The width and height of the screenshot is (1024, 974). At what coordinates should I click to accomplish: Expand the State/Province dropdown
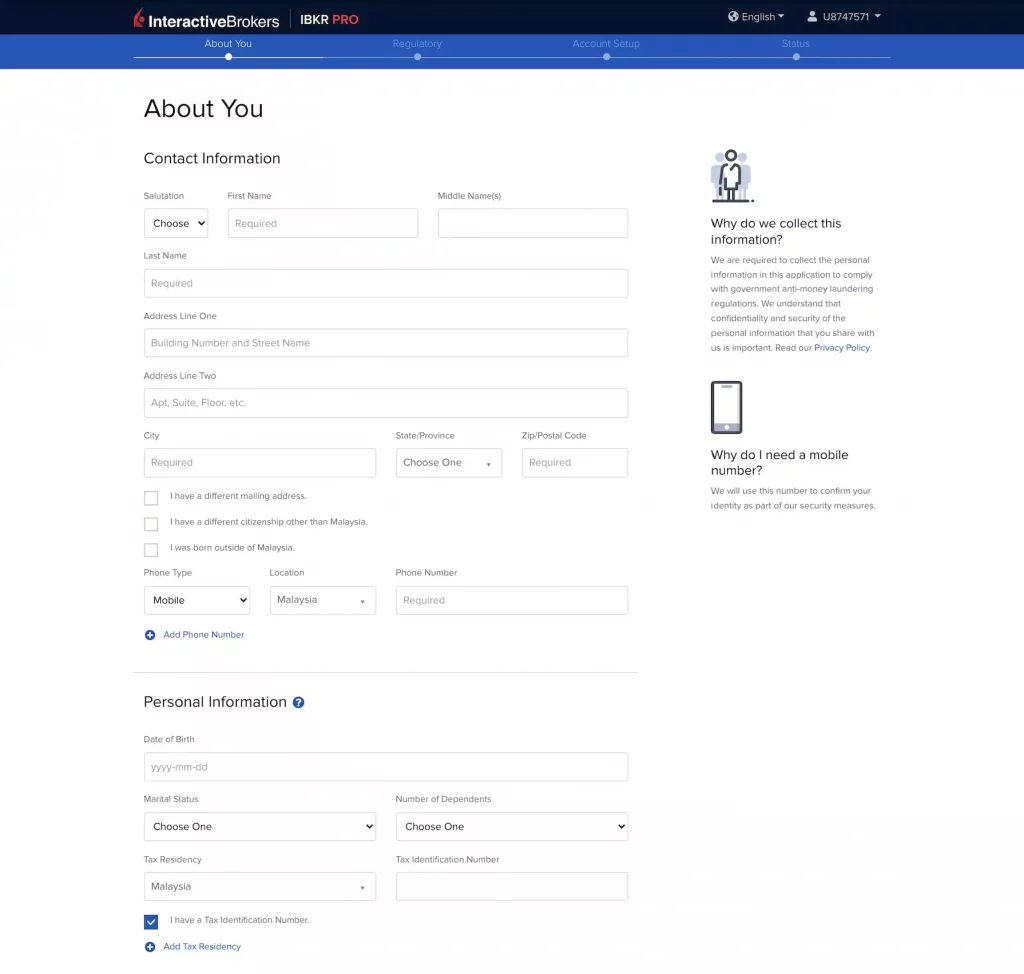[x=448, y=463]
